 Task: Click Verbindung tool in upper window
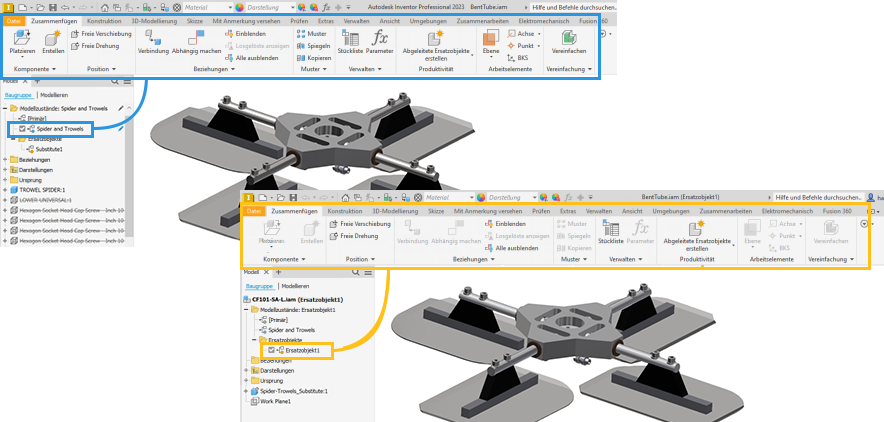(x=153, y=43)
